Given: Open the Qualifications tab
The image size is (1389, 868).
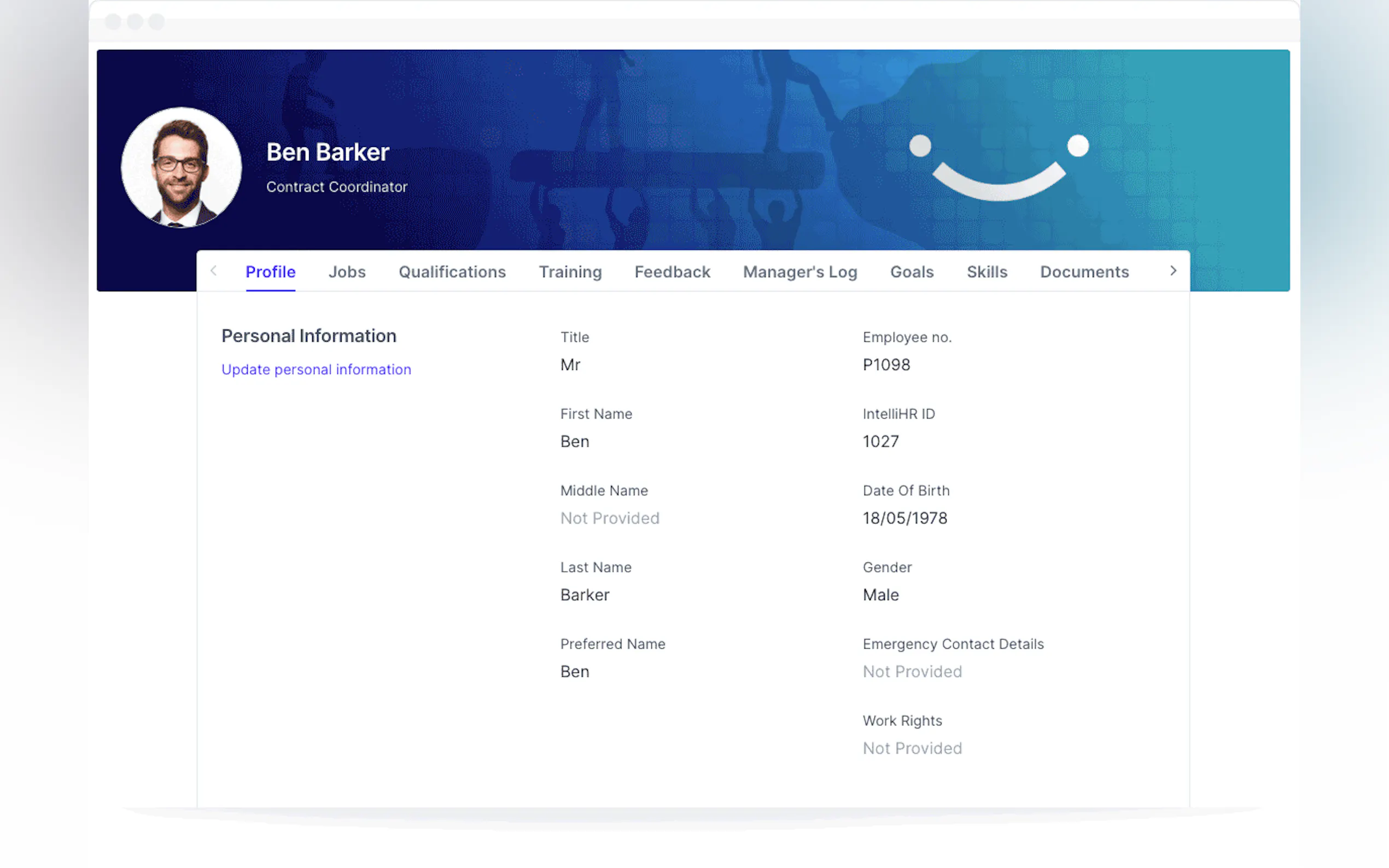Looking at the screenshot, I should coord(452,272).
